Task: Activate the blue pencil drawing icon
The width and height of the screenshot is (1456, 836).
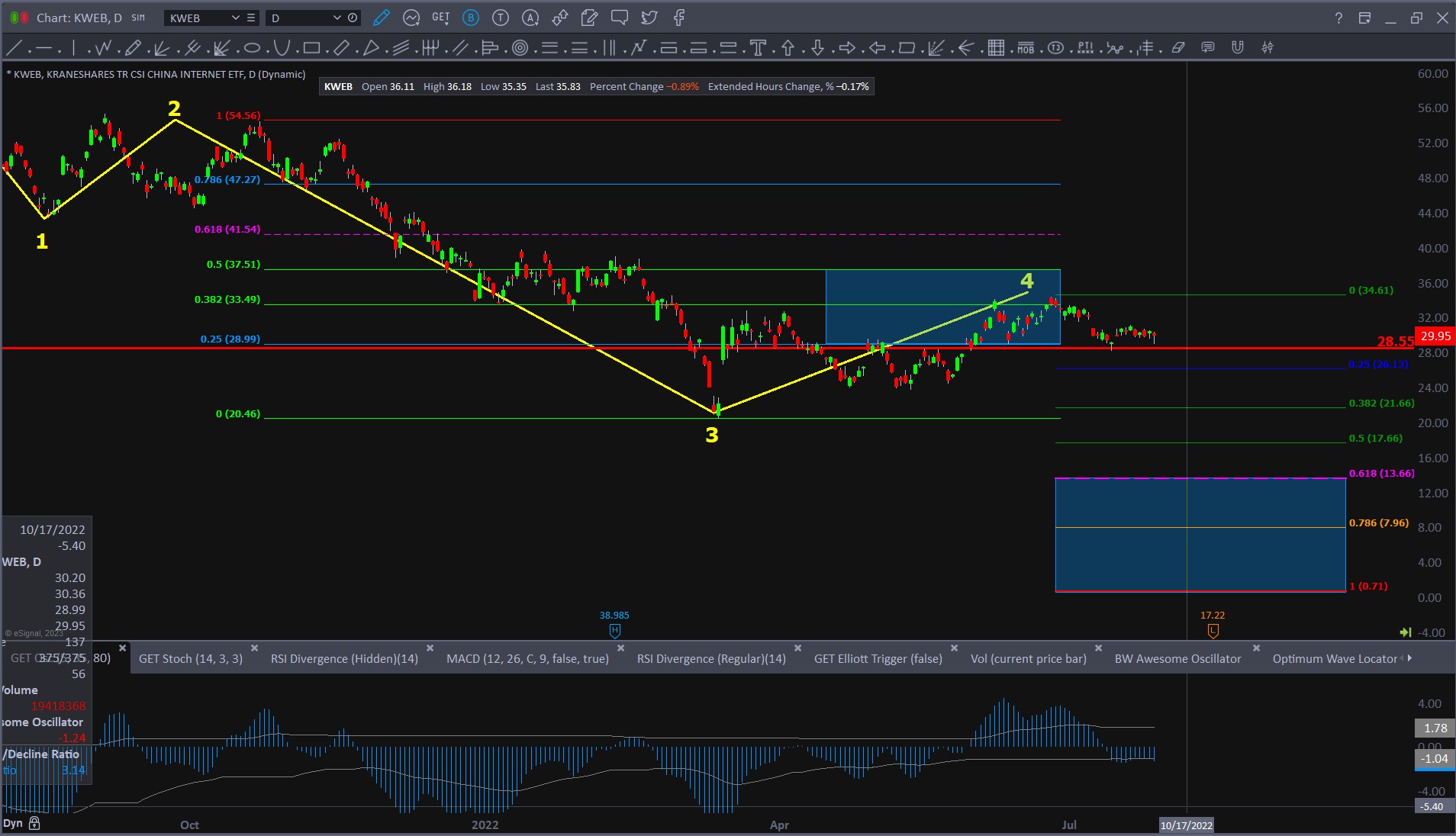Action: coord(381,18)
